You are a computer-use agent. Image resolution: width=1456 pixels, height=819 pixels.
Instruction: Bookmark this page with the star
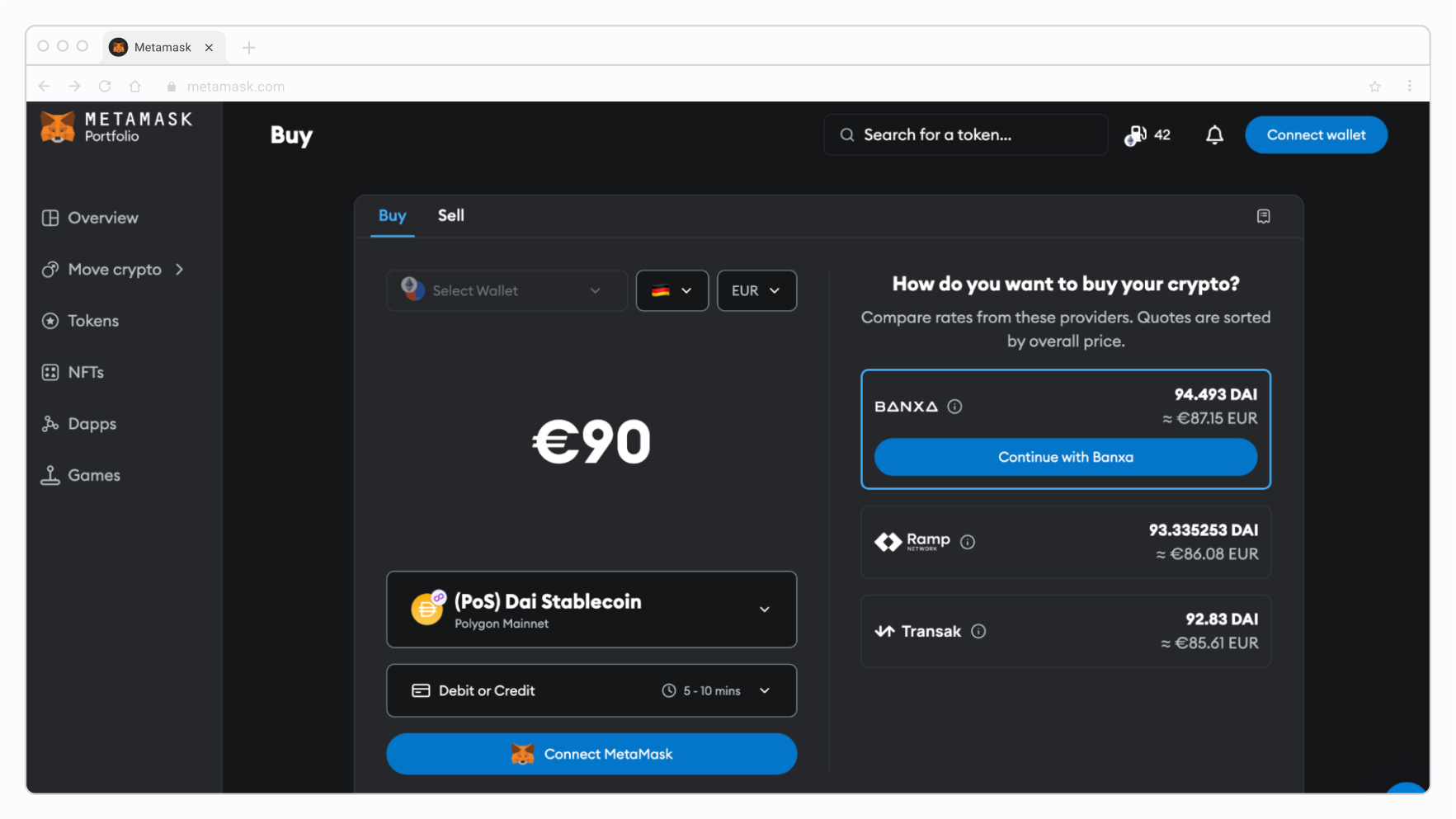click(1374, 86)
